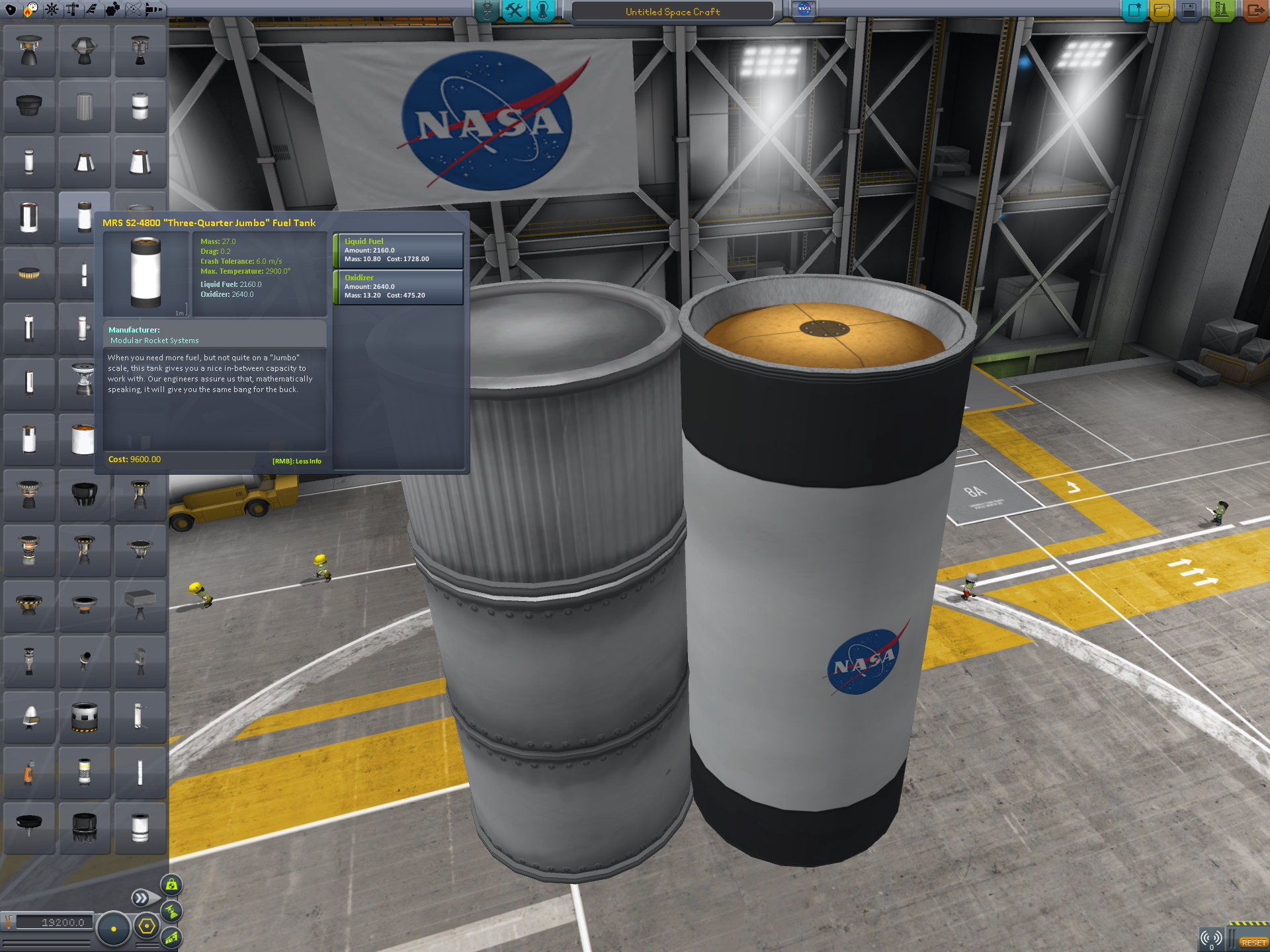Open the mission flag selector button
Screen dimensions: 1270x952
point(804,9)
